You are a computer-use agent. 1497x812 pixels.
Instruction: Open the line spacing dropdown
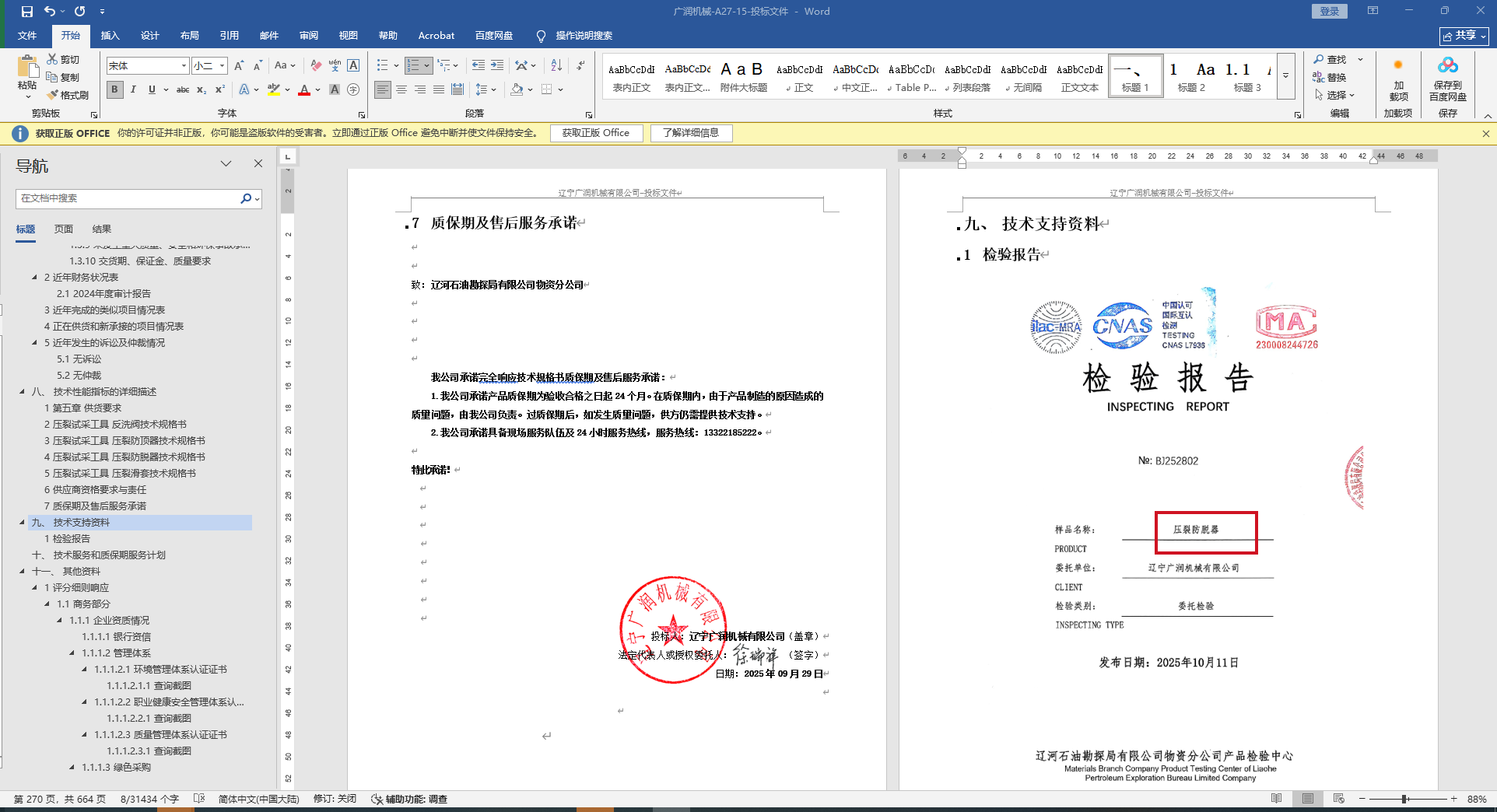(x=486, y=89)
